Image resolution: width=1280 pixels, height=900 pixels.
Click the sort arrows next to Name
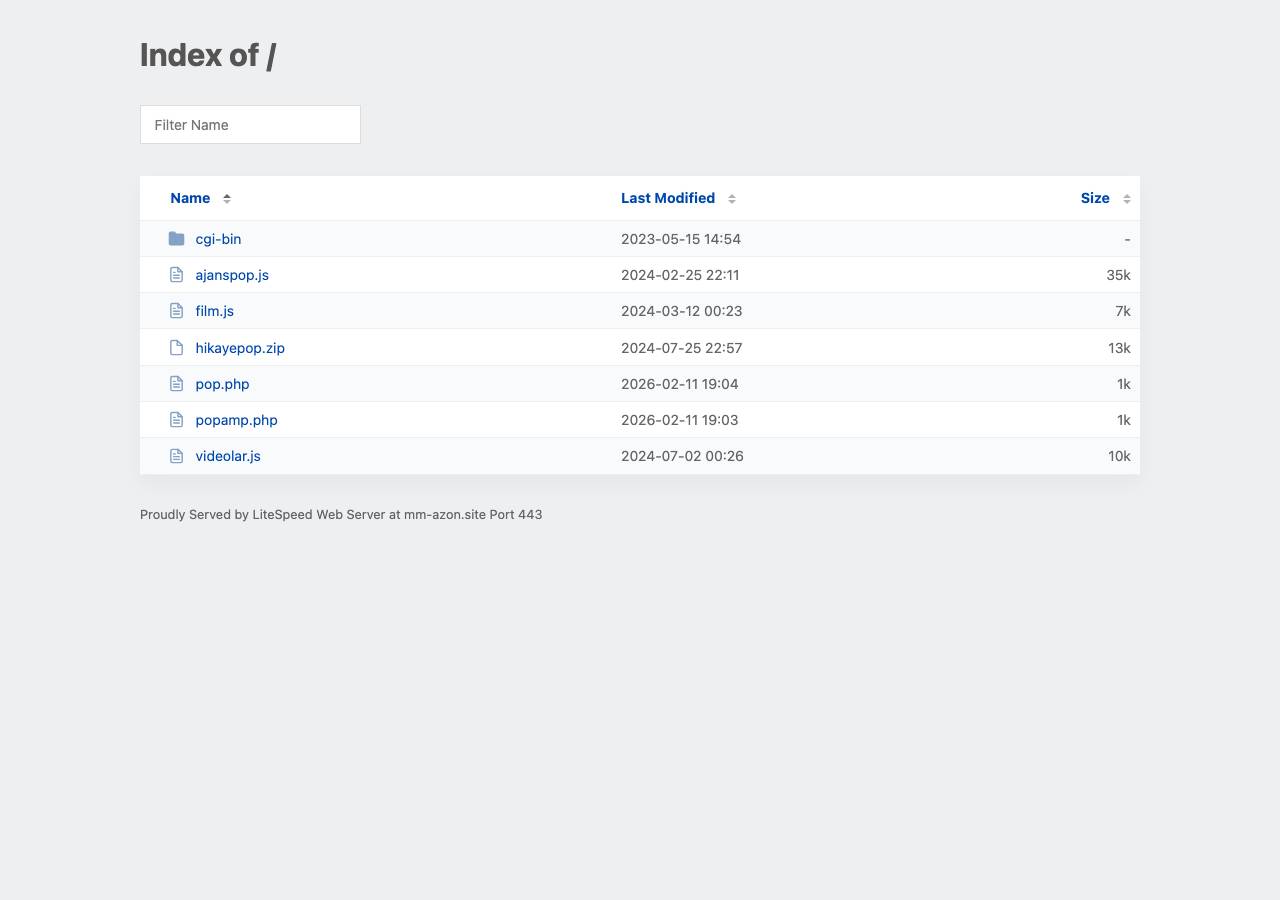(x=227, y=198)
